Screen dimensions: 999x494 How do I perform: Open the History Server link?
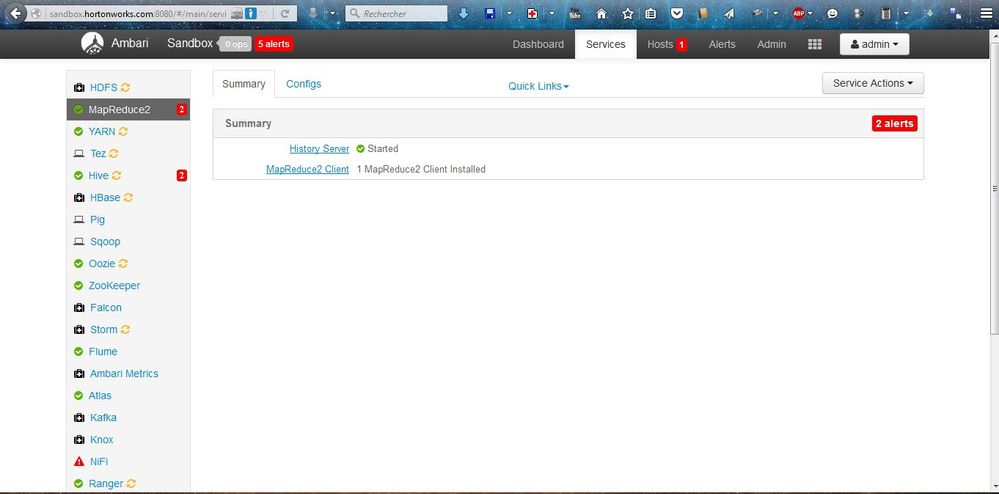pyautogui.click(x=319, y=149)
